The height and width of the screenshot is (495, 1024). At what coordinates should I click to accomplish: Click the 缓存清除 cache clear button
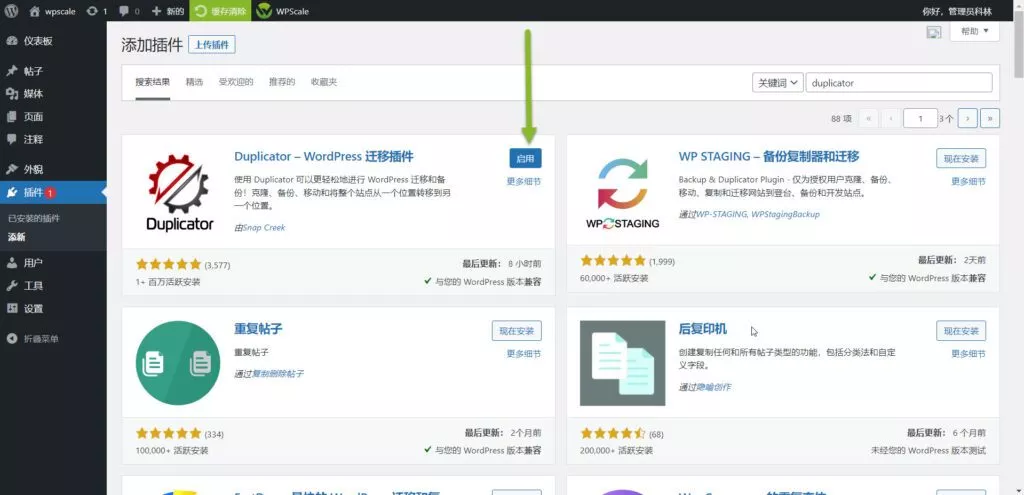coord(220,11)
